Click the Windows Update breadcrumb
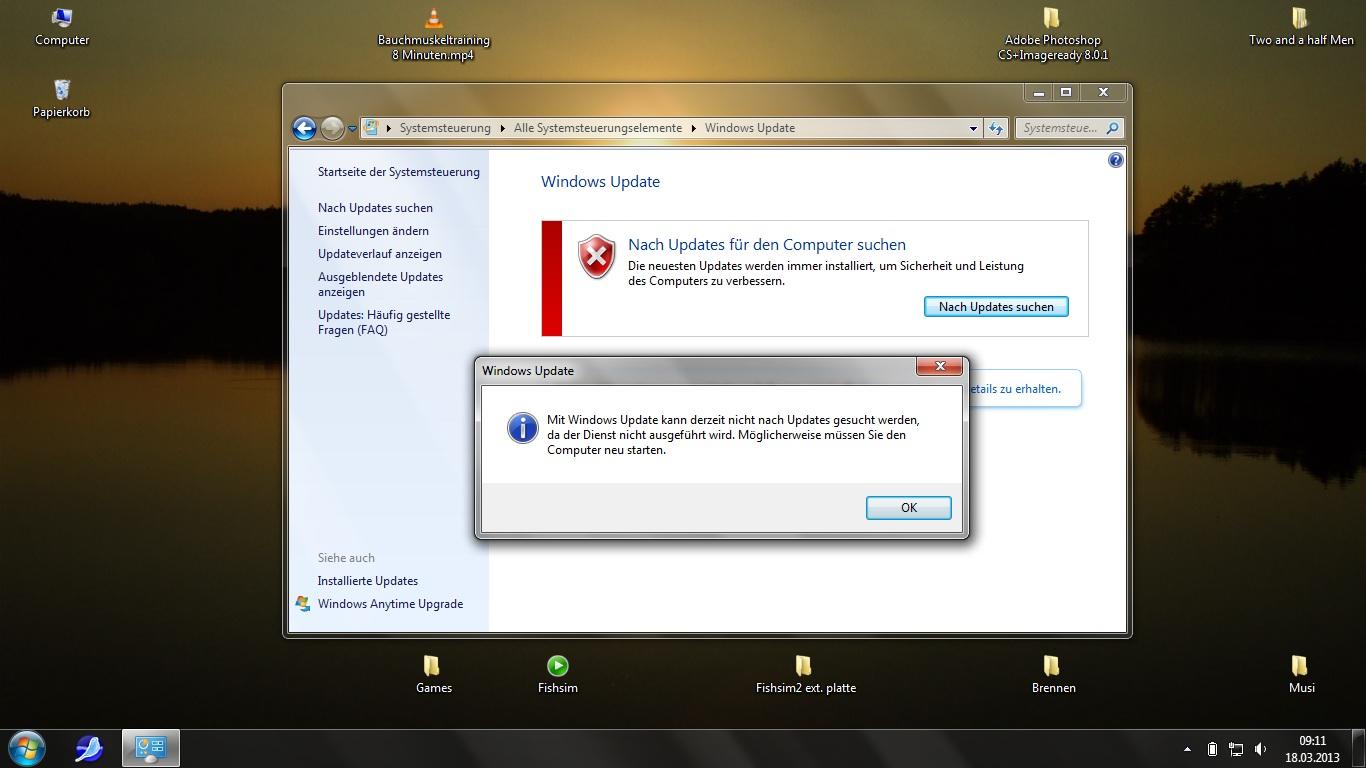The width and height of the screenshot is (1366, 768). (750, 128)
